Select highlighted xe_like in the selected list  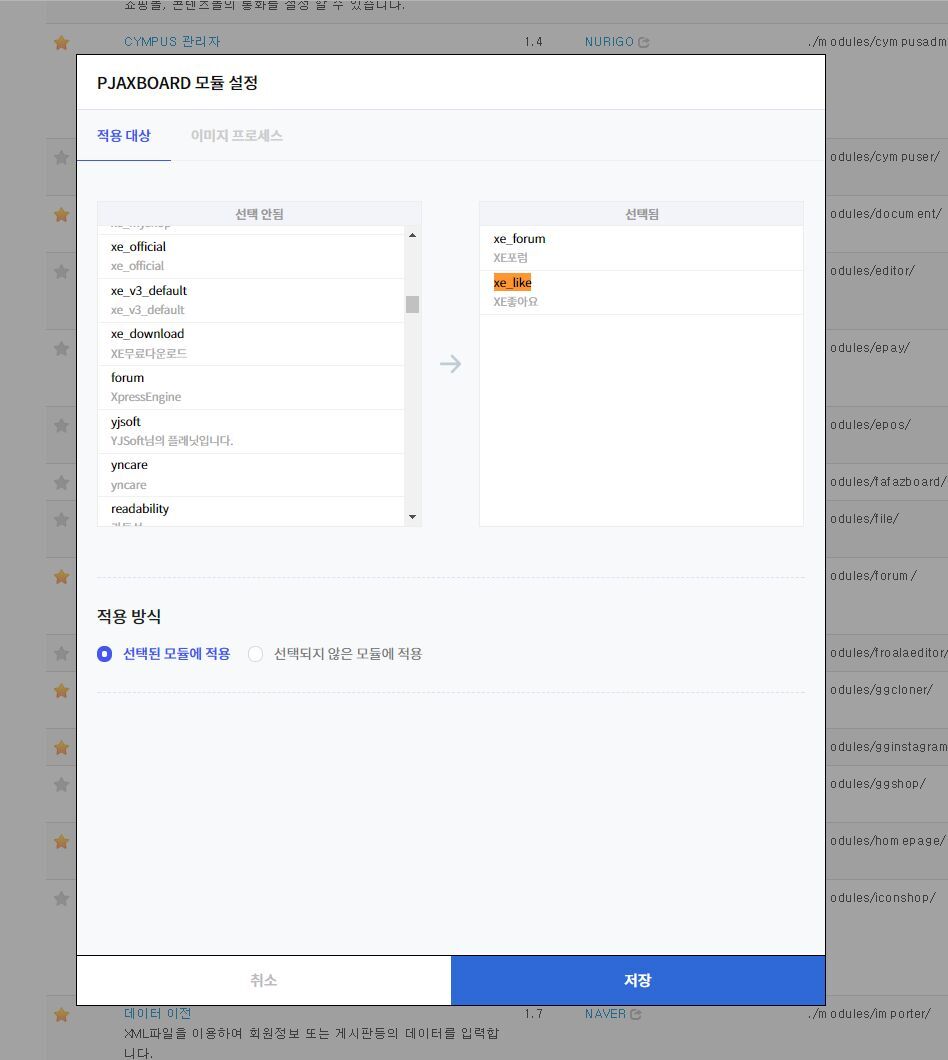[x=641, y=292]
